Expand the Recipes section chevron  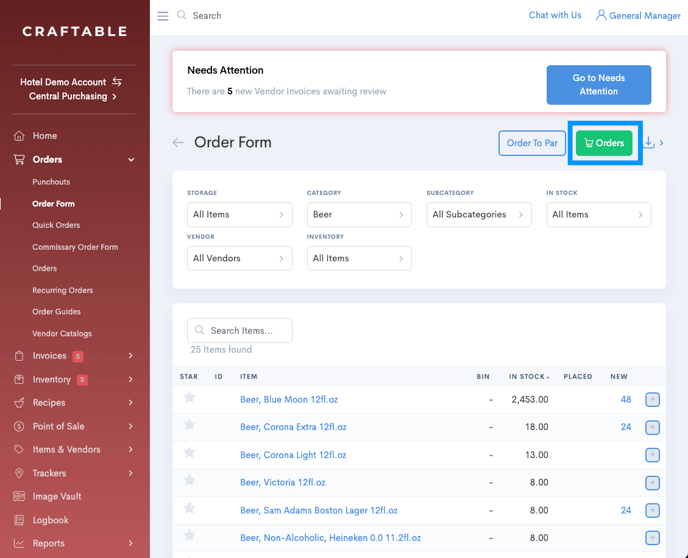click(x=130, y=403)
